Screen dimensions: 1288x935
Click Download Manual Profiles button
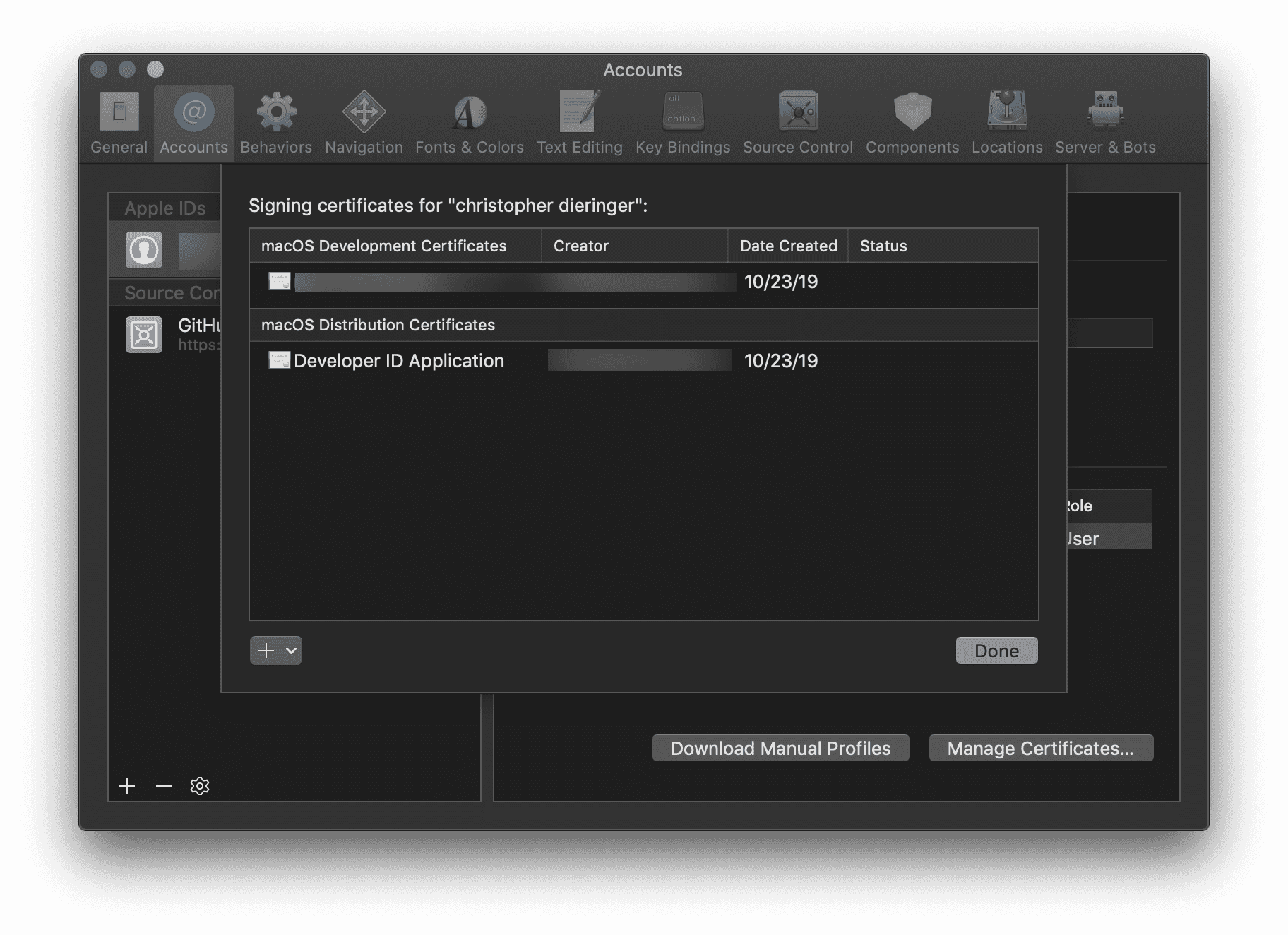pyautogui.click(x=780, y=748)
